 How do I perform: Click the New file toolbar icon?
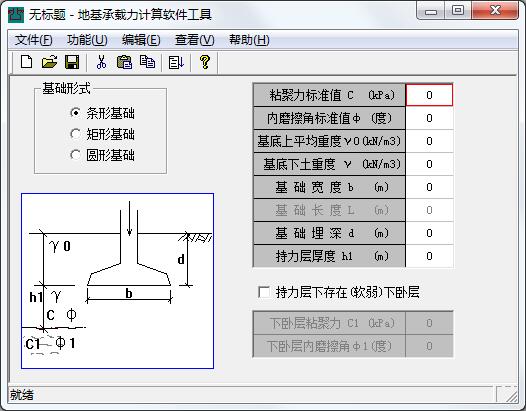point(27,62)
